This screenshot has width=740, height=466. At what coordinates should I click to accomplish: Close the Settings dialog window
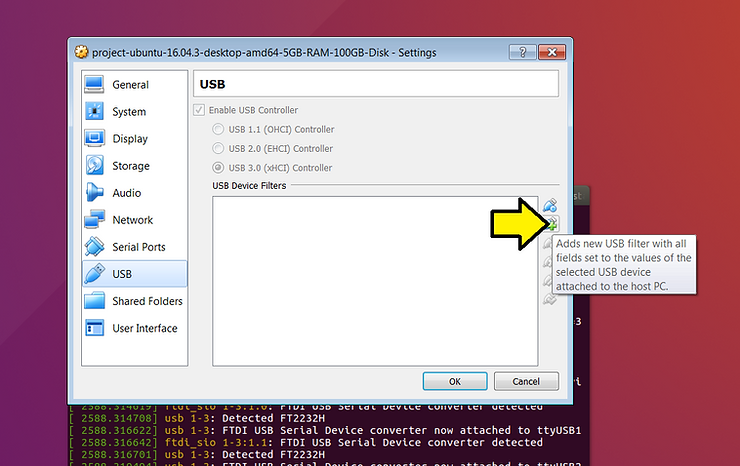552,52
